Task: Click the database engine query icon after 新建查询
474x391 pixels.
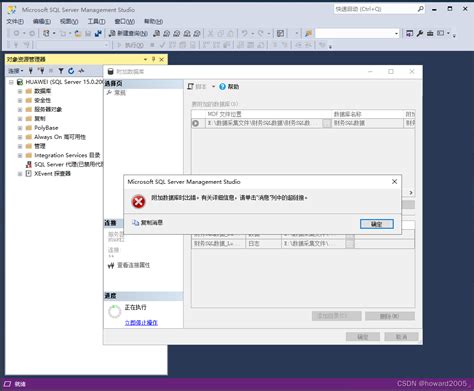Action: tap(157, 33)
